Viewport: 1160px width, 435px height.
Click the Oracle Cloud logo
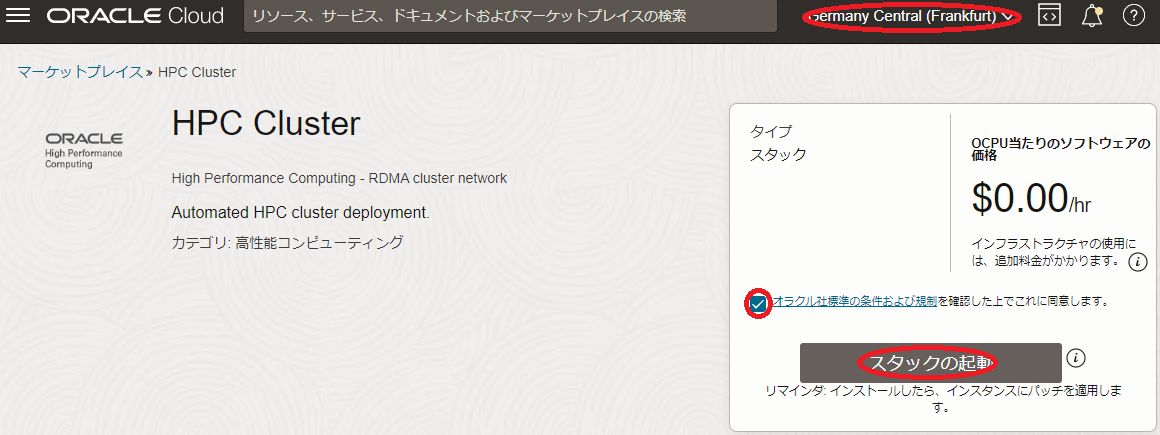click(x=135, y=17)
